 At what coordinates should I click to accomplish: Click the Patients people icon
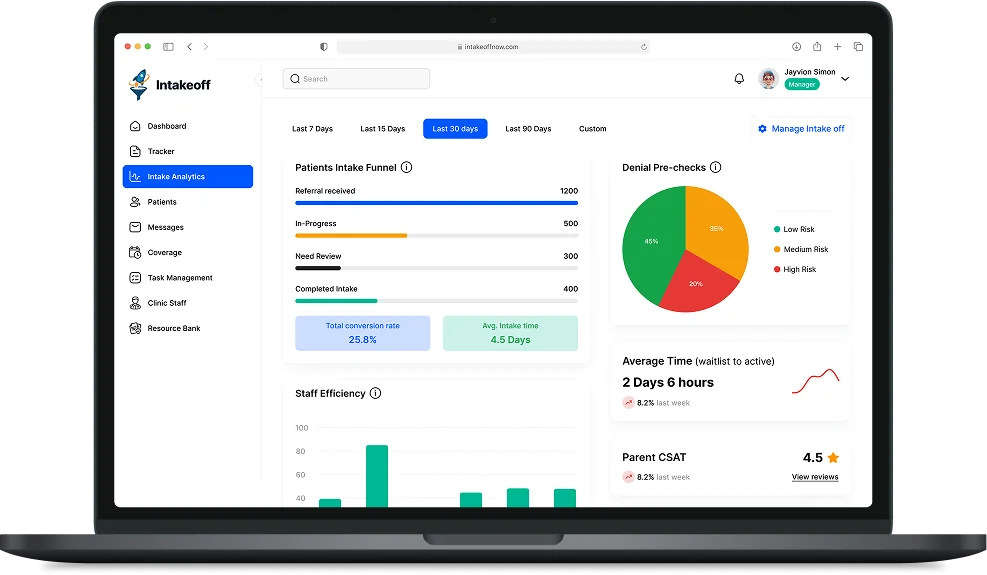135,202
